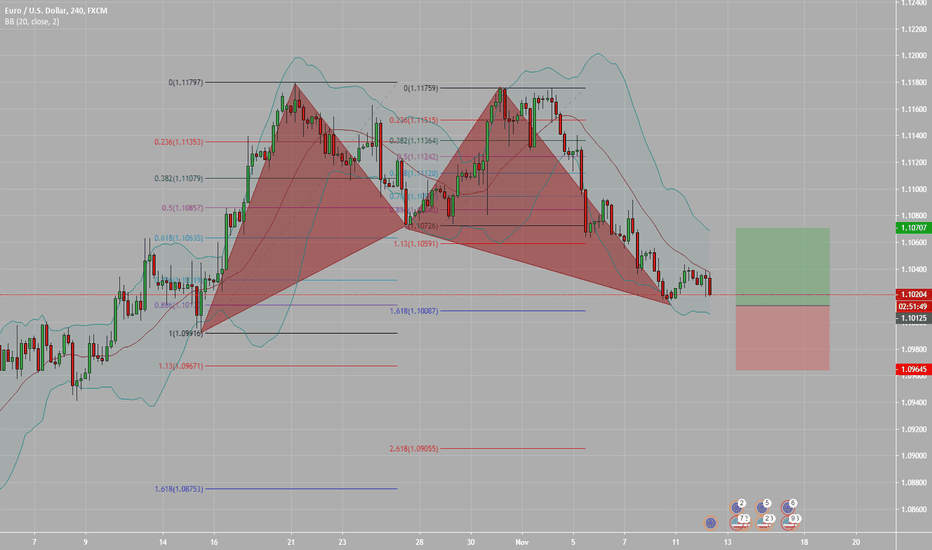The image size is (932, 550).
Task: Open the EU economic event with badge 6
Action: click(788, 507)
